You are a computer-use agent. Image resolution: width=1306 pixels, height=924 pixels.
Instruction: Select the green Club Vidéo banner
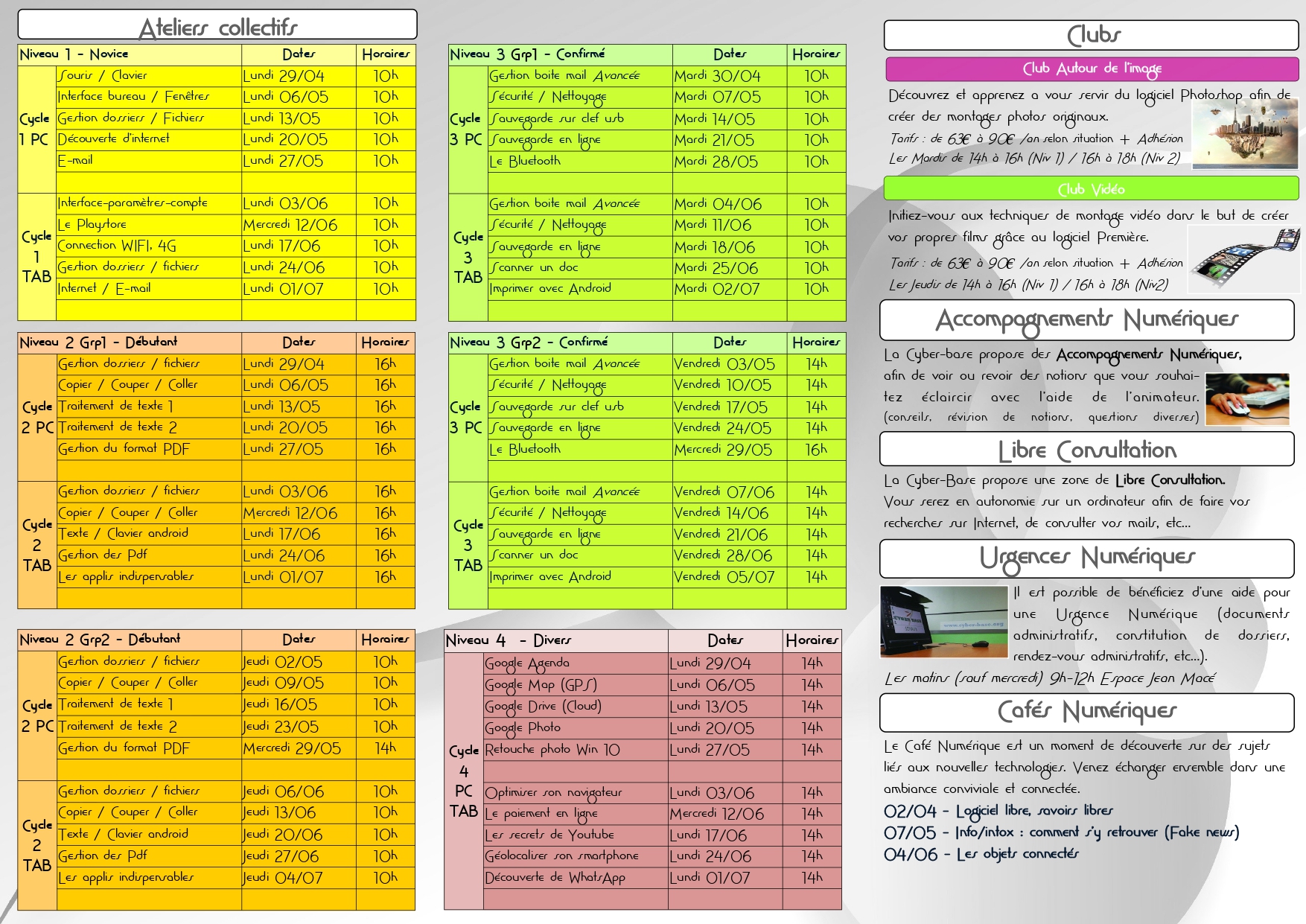click(x=1092, y=188)
